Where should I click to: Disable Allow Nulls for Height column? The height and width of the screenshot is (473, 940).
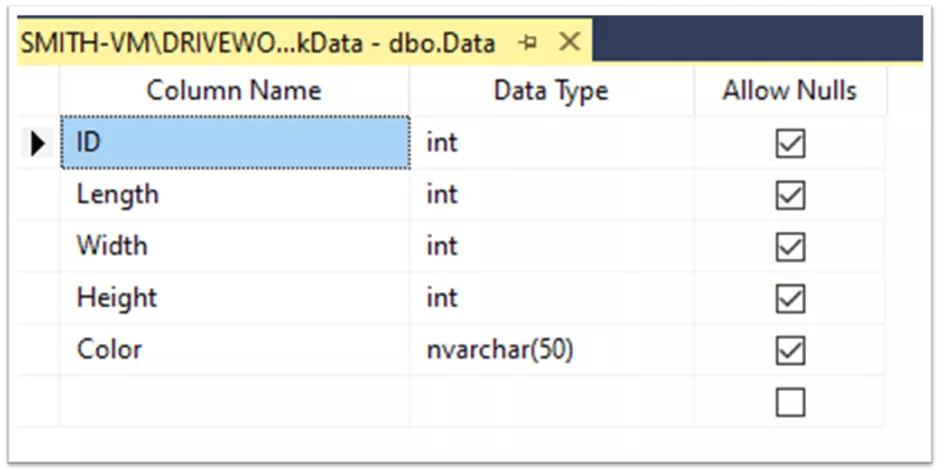point(790,299)
